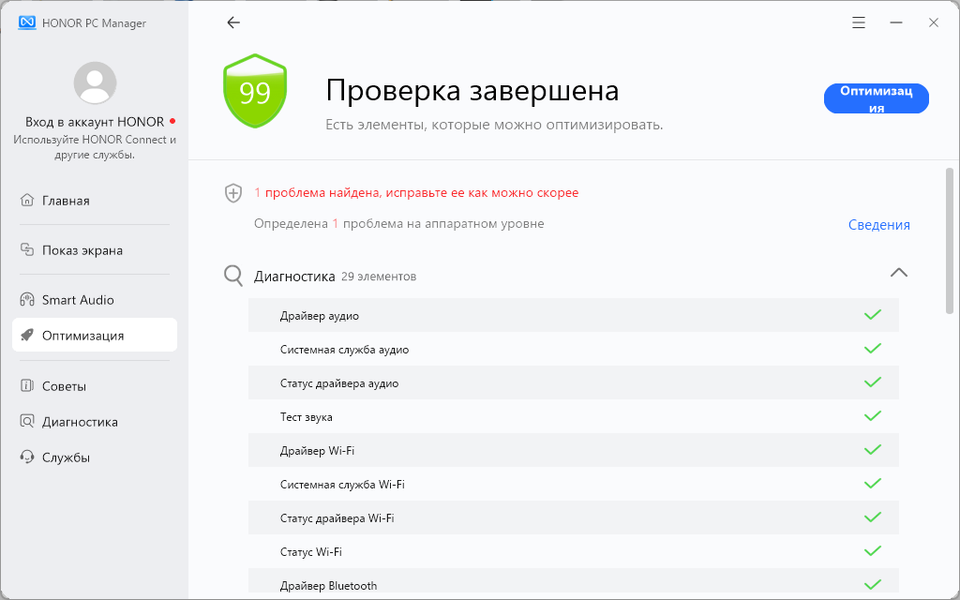Click checkmark for Статус драйвера Wi-Fi

[x=872, y=517]
